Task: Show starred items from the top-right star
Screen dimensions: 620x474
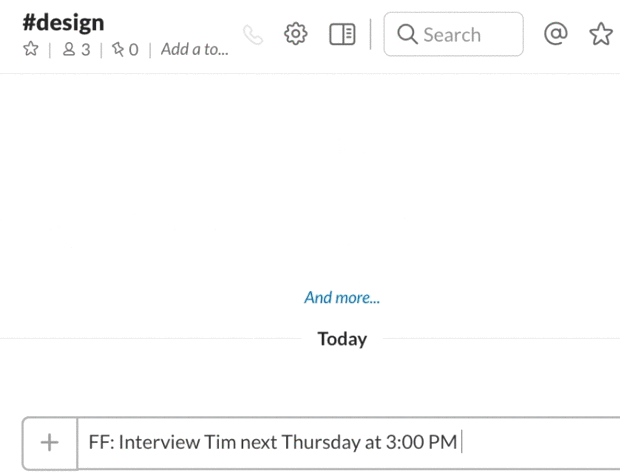Action: click(x=600, y=35)
